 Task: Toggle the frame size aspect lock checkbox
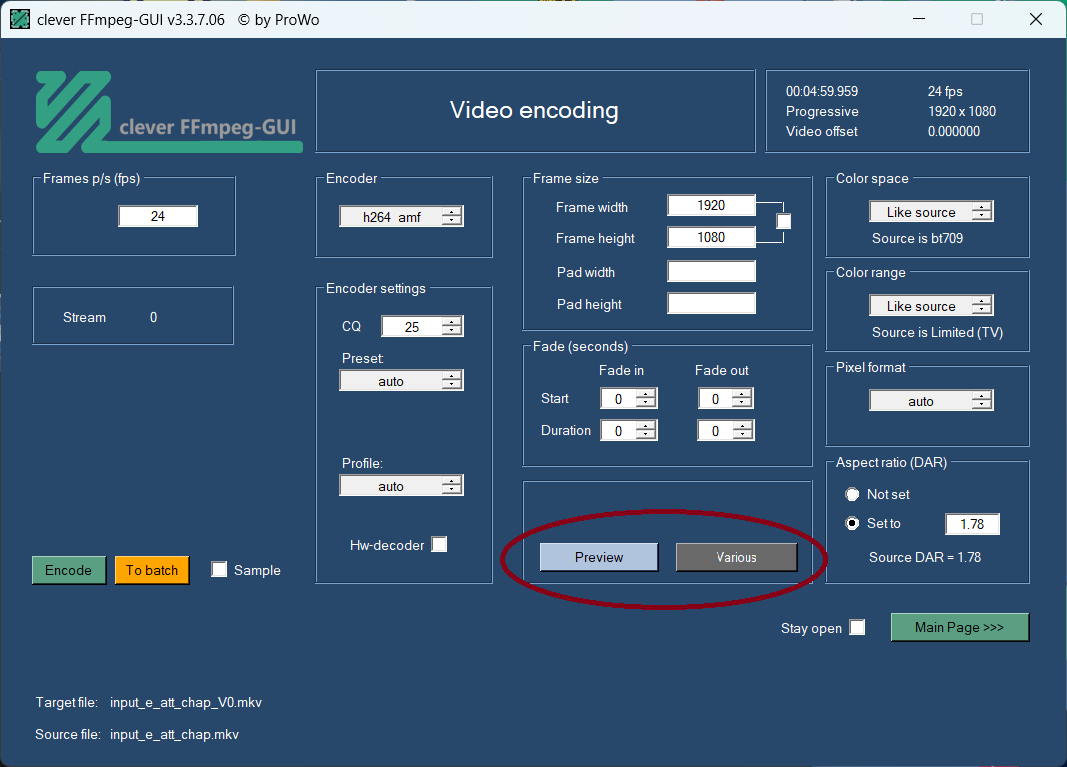tap(784, 221)
